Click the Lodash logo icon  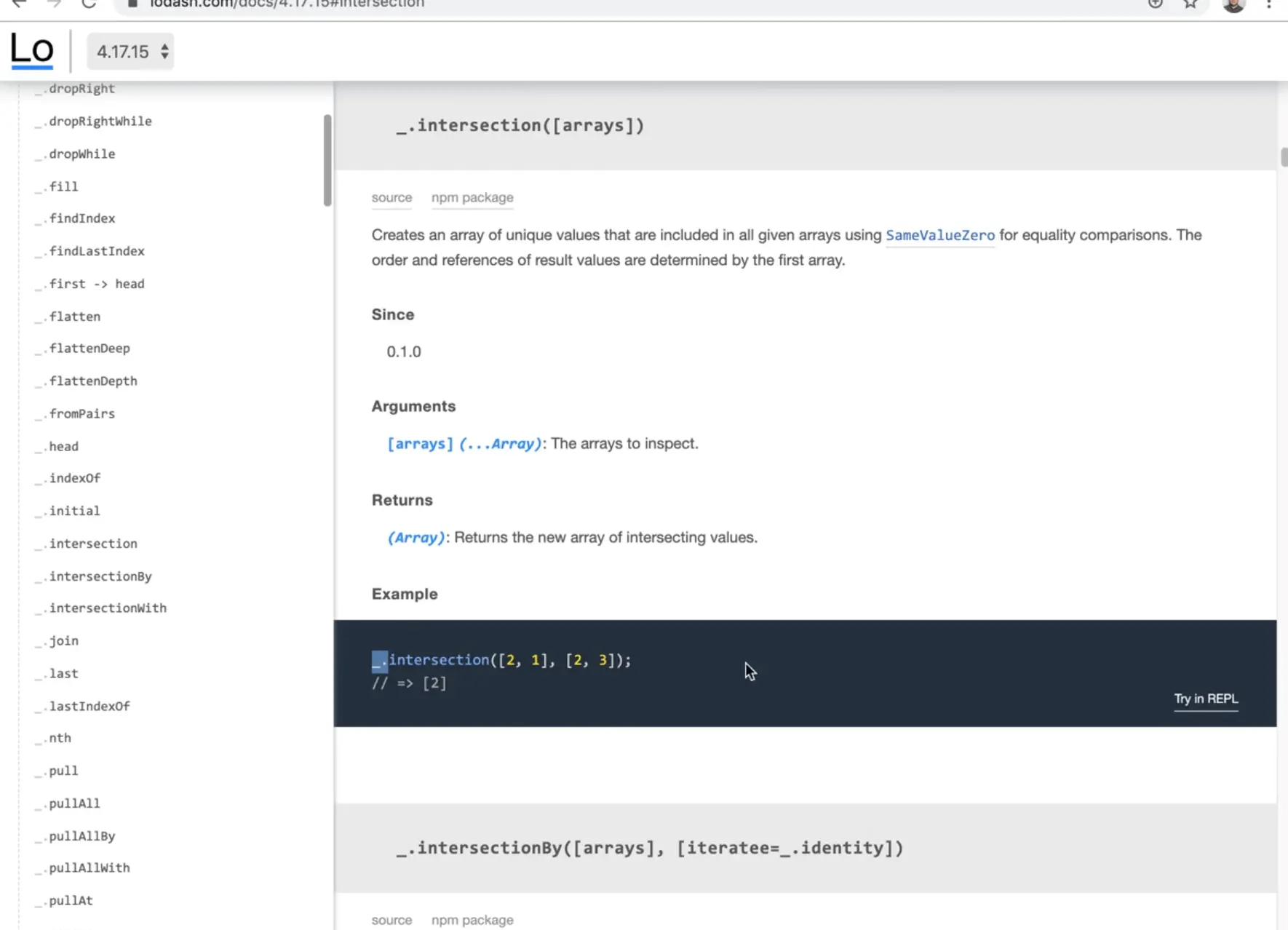(32, 49)
